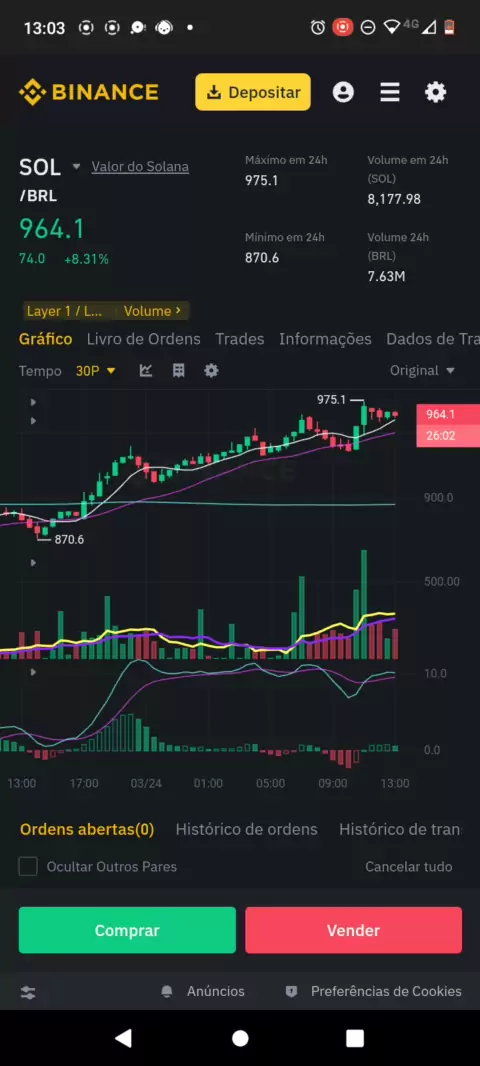Switch to Livro de Ordens tab
This screenshot has width=480, height=1066.
coord(143,339)
